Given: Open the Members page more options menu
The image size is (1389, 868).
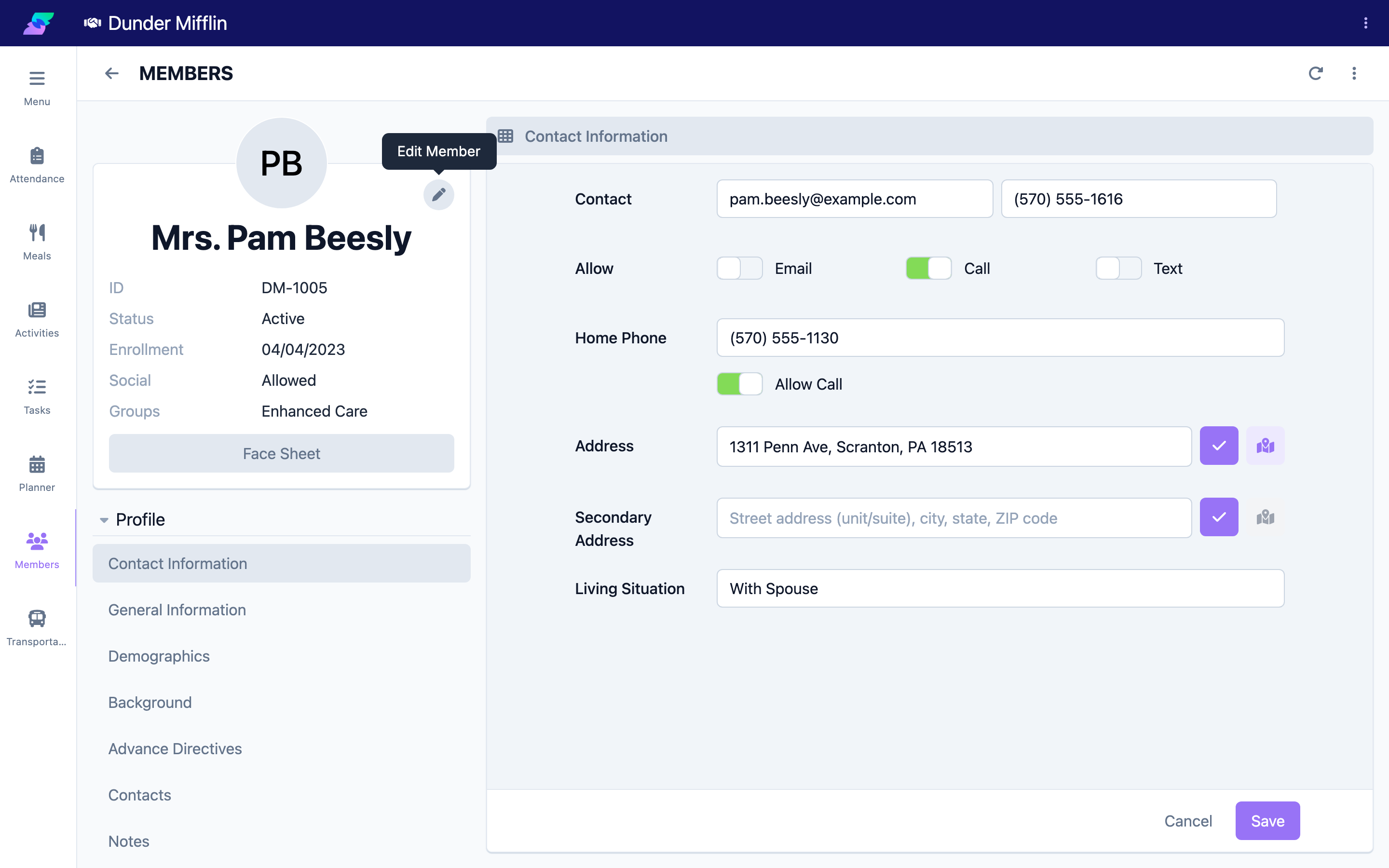Looking at the screenshot, I should click(x=1354, y=73).
